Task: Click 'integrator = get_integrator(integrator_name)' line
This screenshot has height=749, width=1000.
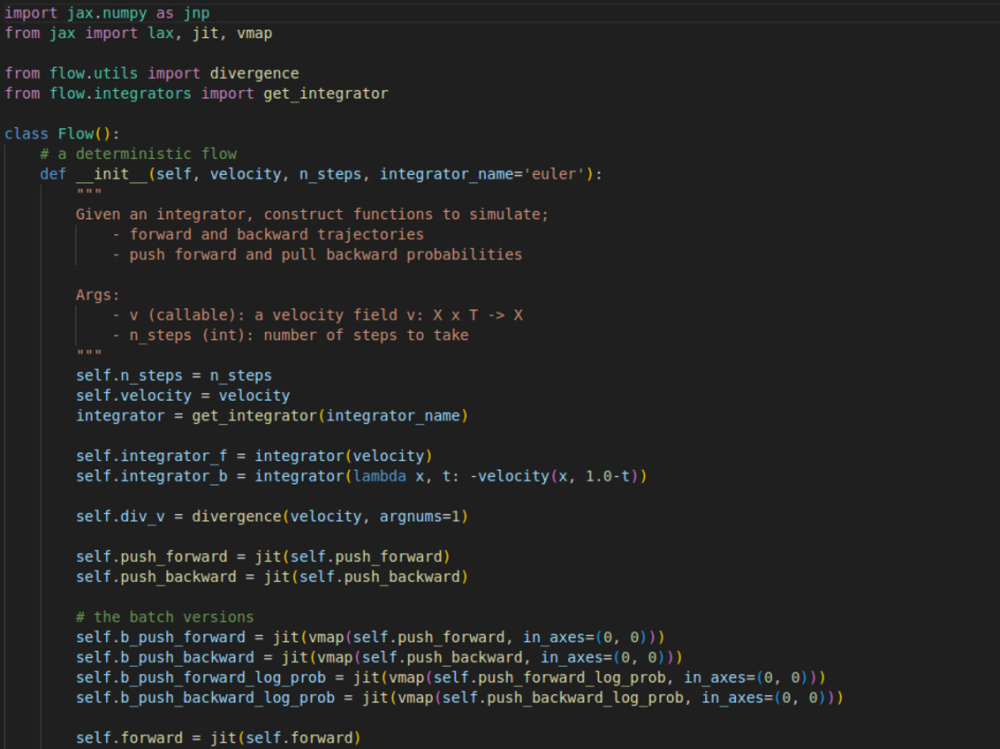Action: point(272,416)
